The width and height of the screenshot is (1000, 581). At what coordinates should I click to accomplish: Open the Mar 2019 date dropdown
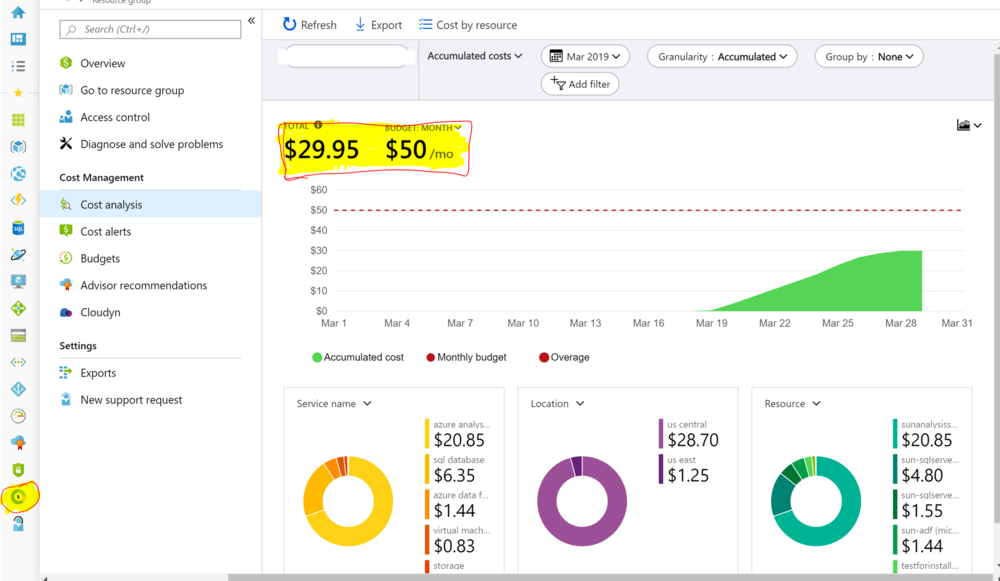tap(585, 56)
